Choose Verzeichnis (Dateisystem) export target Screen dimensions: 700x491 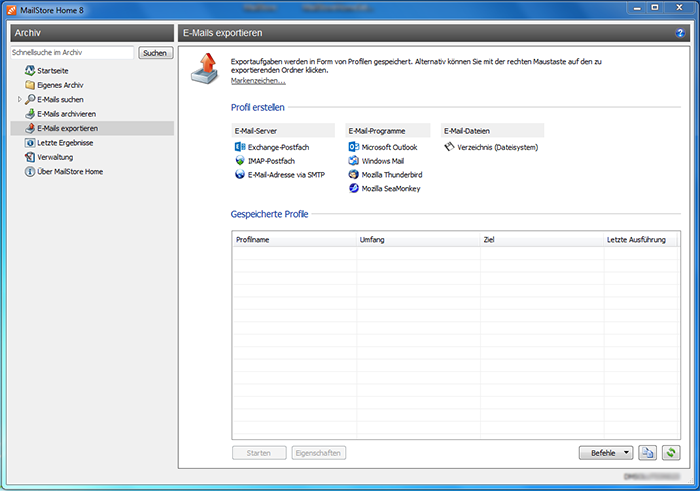point(497,147)
